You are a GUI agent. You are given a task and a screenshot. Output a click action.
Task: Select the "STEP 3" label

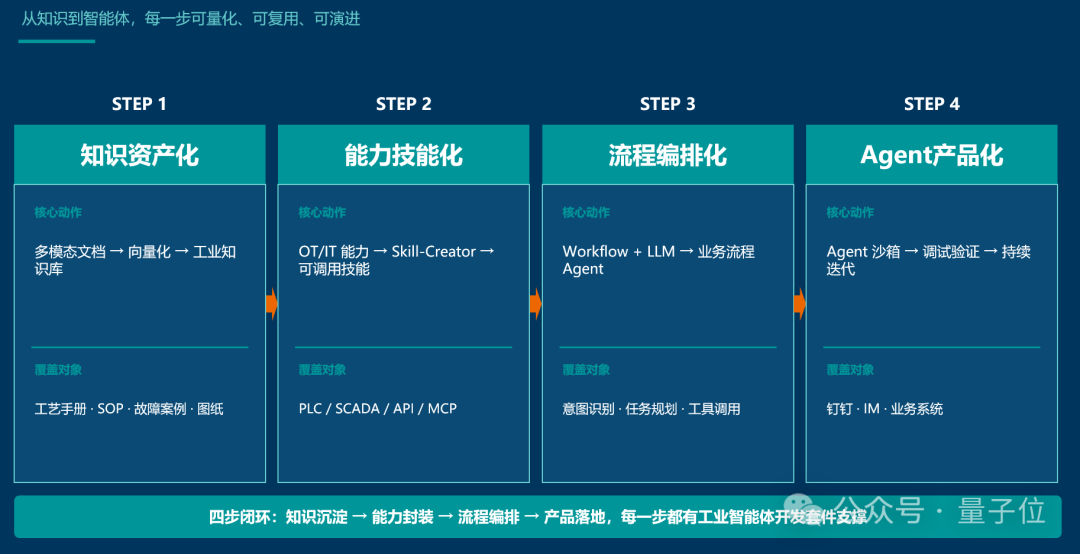pos(667,104)
